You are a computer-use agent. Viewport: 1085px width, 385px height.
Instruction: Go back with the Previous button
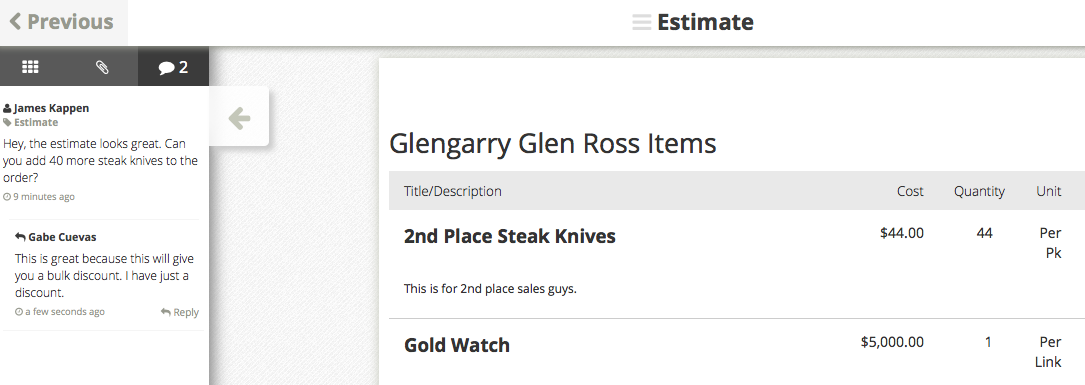(61, 21)
